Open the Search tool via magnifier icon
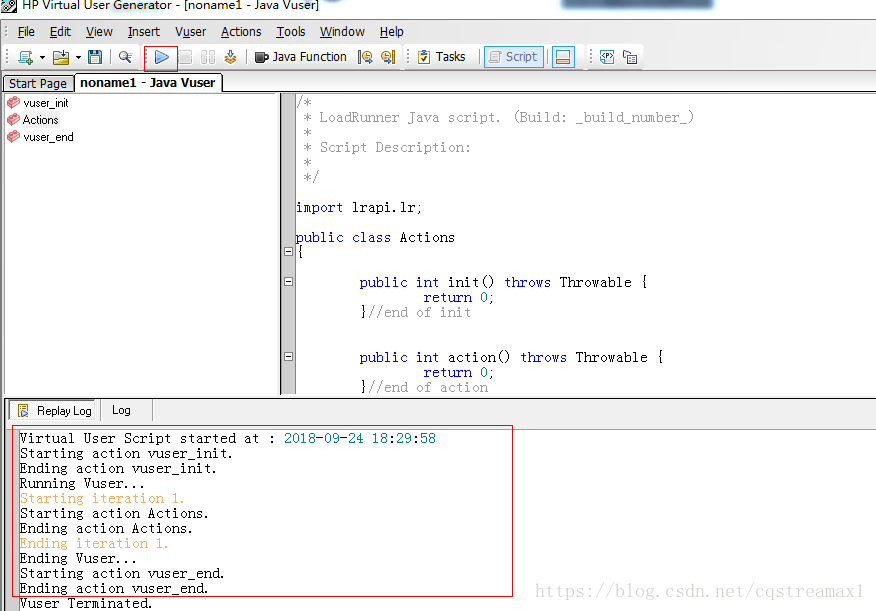 click(125, 57)
